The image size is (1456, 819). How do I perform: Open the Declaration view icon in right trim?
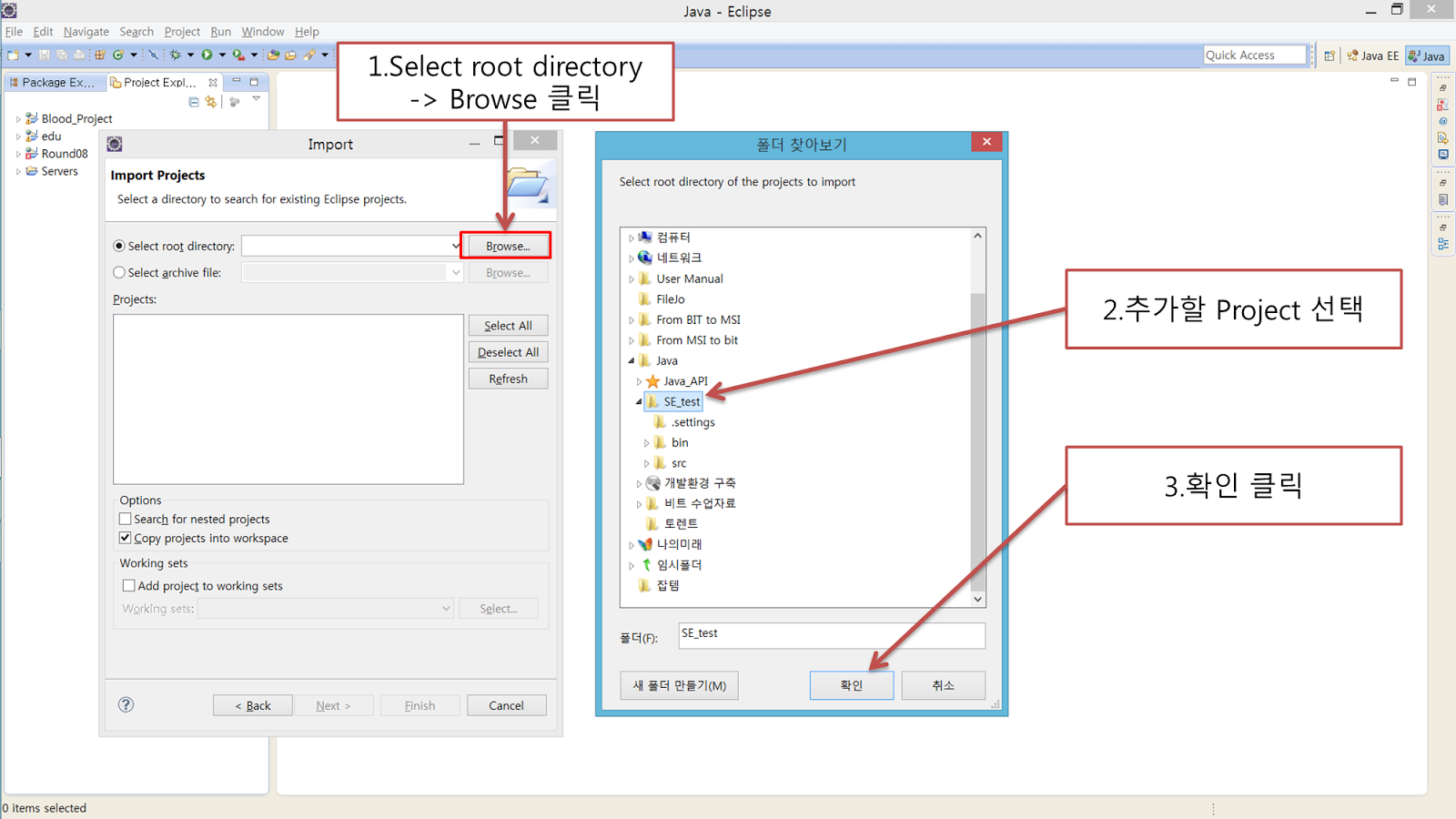click(1443, 137)
